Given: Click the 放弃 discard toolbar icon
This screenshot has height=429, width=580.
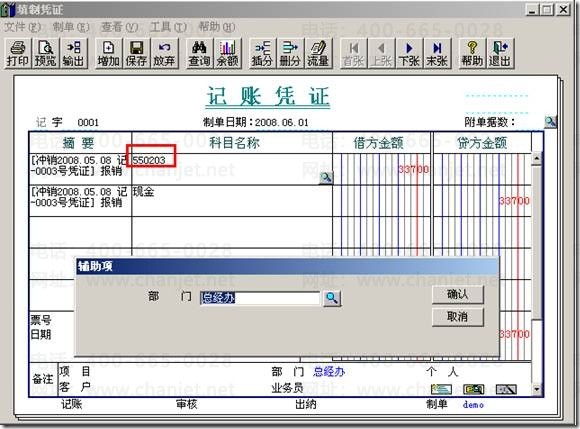Looking at the screenshot, I should 164,54.
